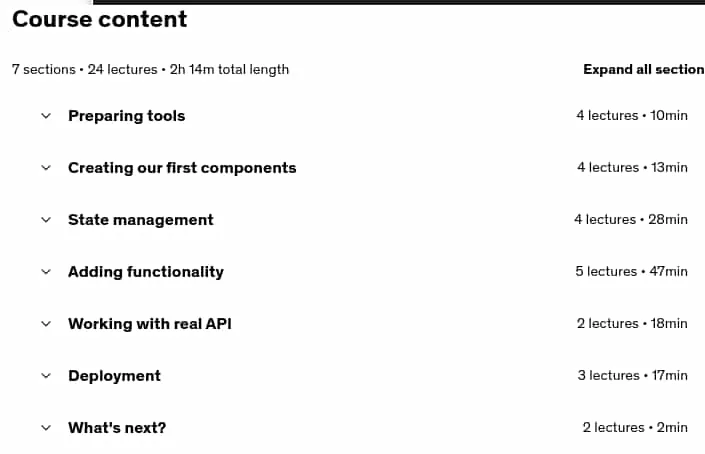Image resolution: width=705 pixels, height=454 pixels.
Task: Click the 4 lectures 10min summary
Action: (632, 116)
